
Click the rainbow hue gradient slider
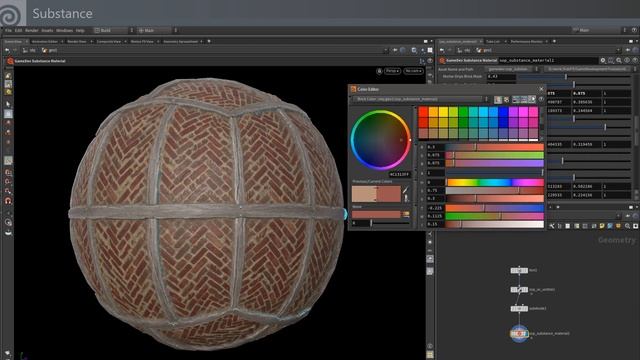coord(495,182)
